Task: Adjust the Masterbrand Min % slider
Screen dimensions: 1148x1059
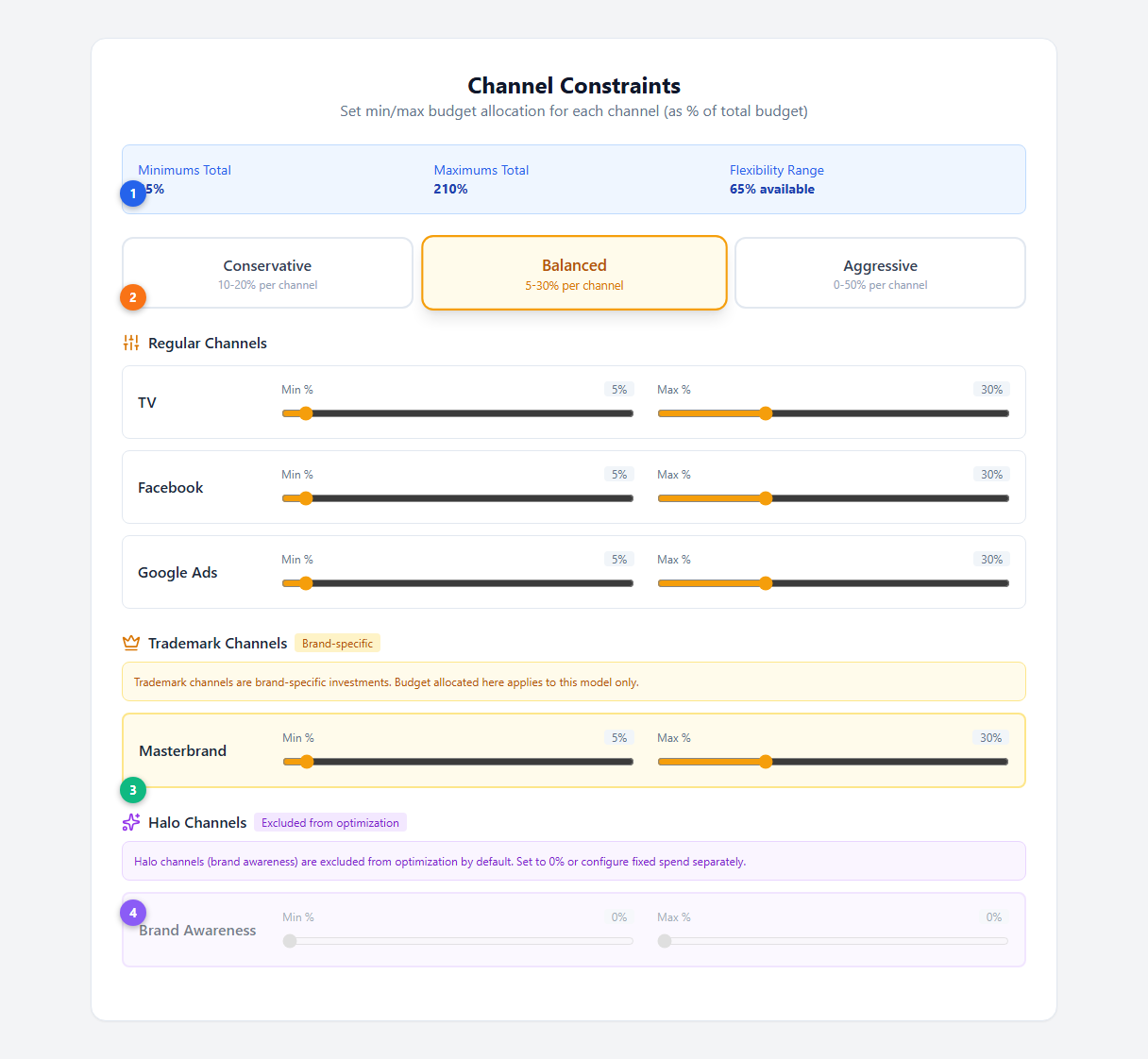Action: (x=458, y=762)
